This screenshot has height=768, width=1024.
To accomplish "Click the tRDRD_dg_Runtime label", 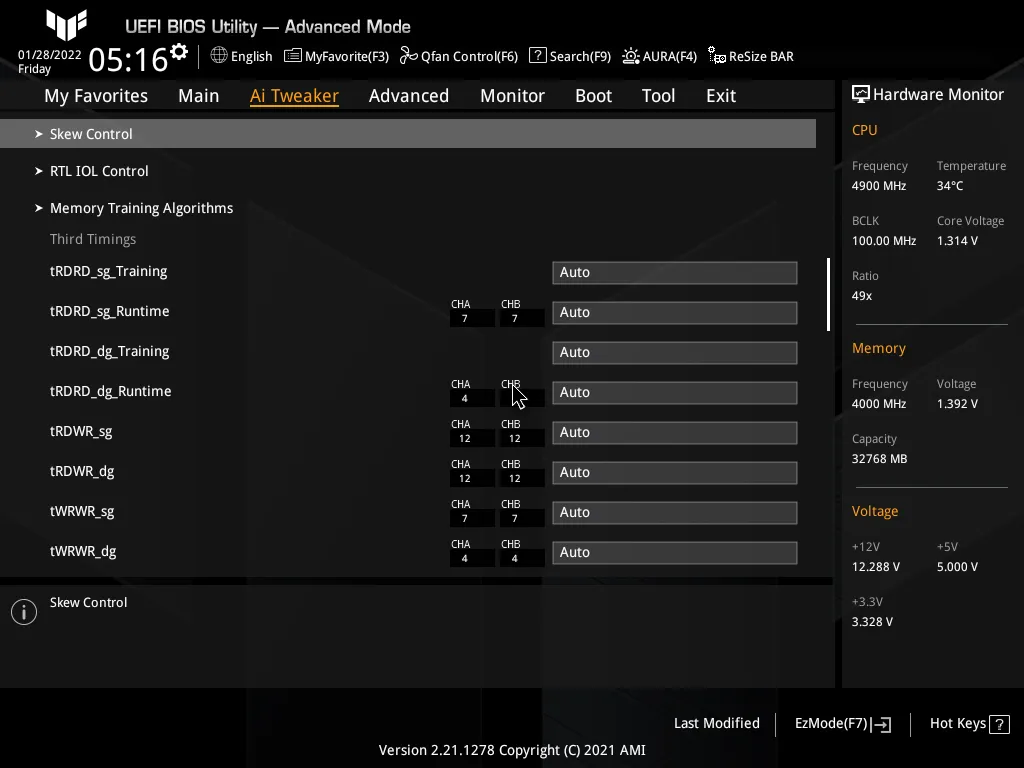I will click(x=110, y=391).
